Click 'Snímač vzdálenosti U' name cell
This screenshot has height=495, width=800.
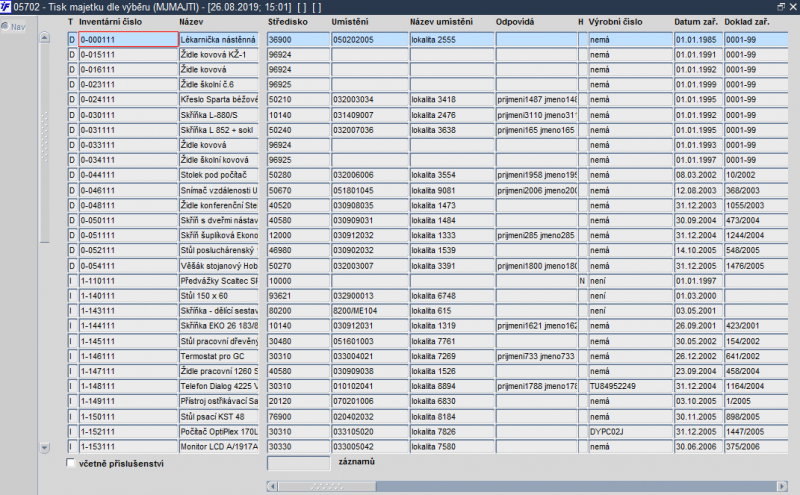pos(219,190)
